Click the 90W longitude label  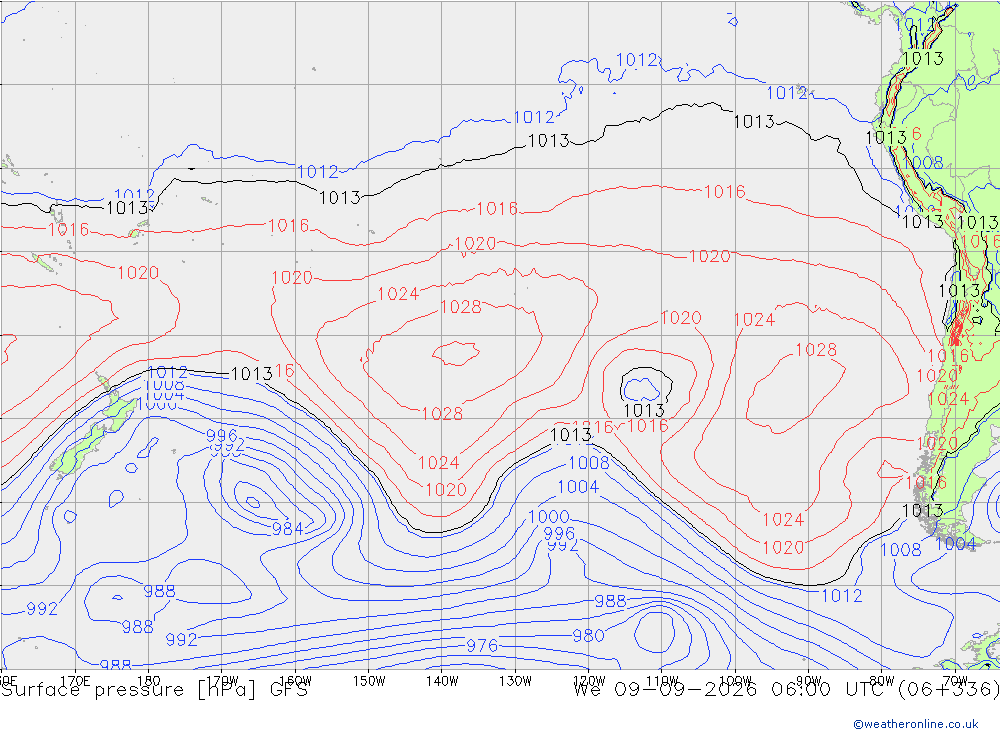pos(809,681)
